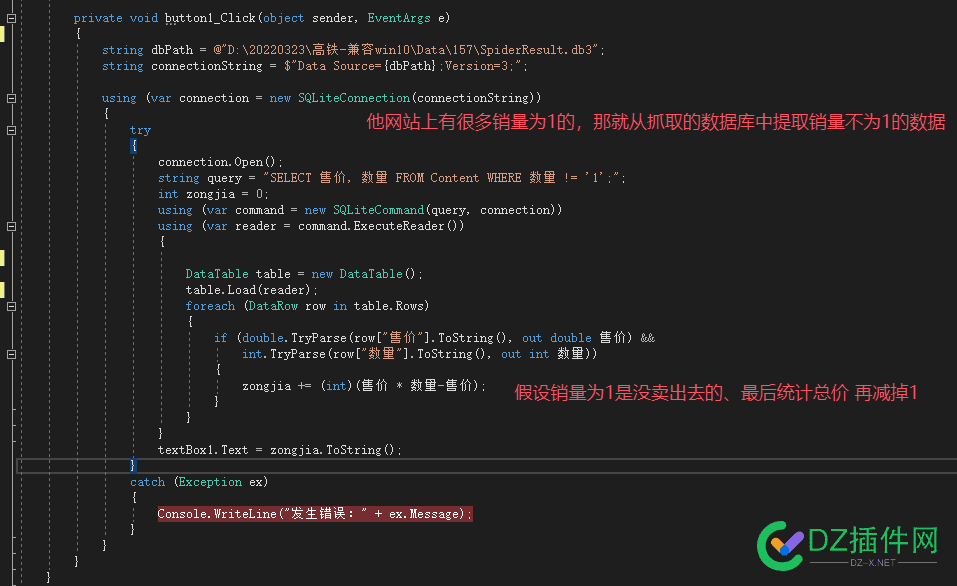Collapse the using connection block outline box
The image size is (957, 586).
pos(11,98)
